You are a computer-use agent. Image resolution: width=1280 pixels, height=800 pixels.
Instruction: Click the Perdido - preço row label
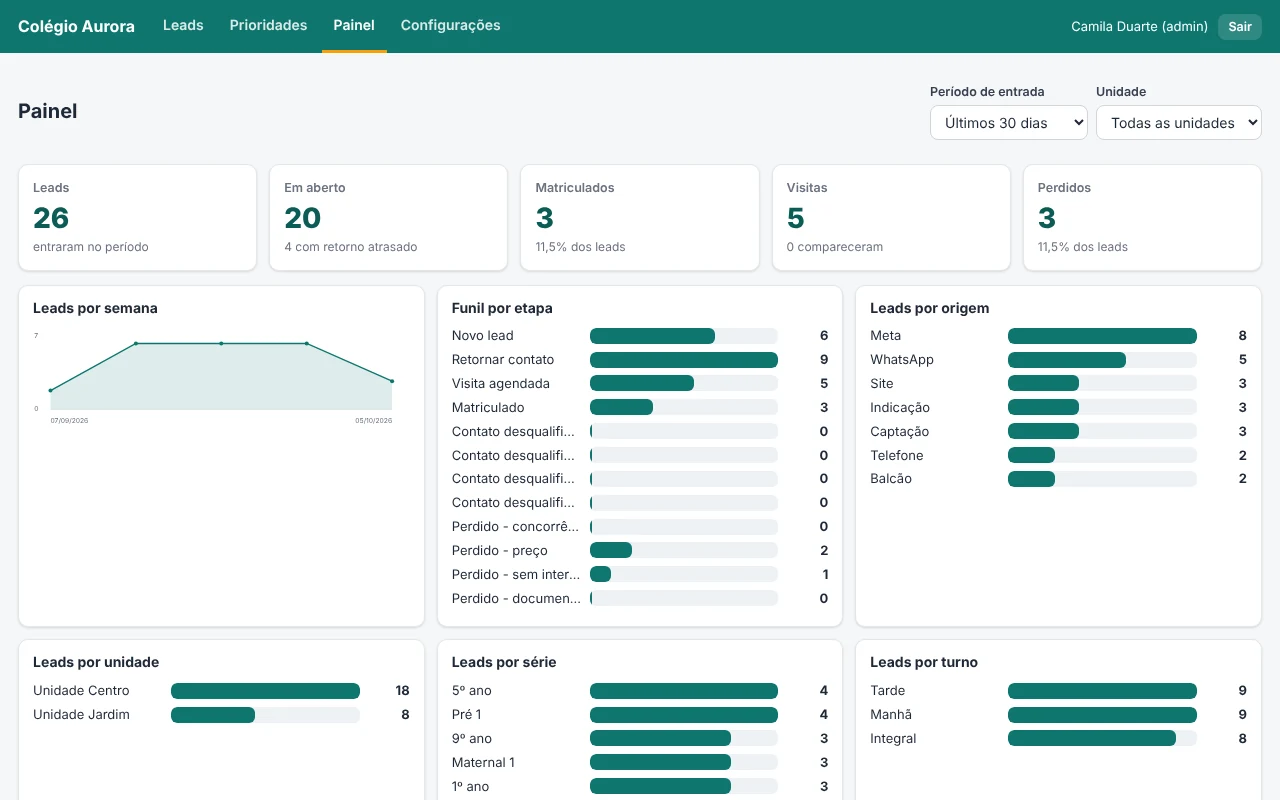tap(500, 551)
